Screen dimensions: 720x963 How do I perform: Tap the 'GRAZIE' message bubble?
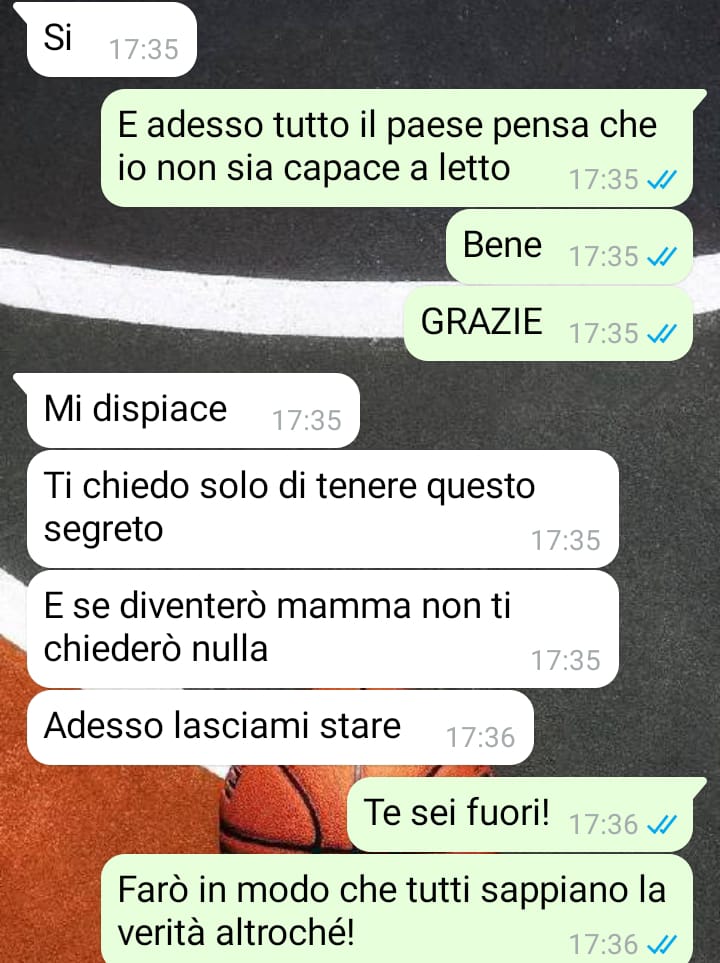coord(548,323)
